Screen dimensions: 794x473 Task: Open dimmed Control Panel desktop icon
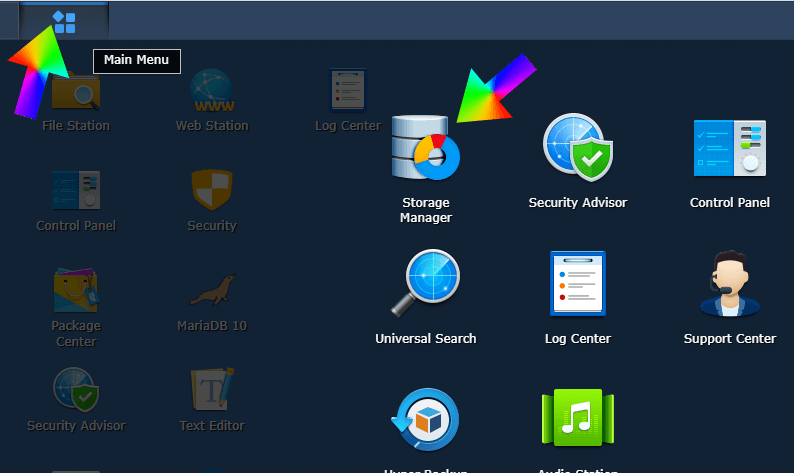tap(76, 190)
